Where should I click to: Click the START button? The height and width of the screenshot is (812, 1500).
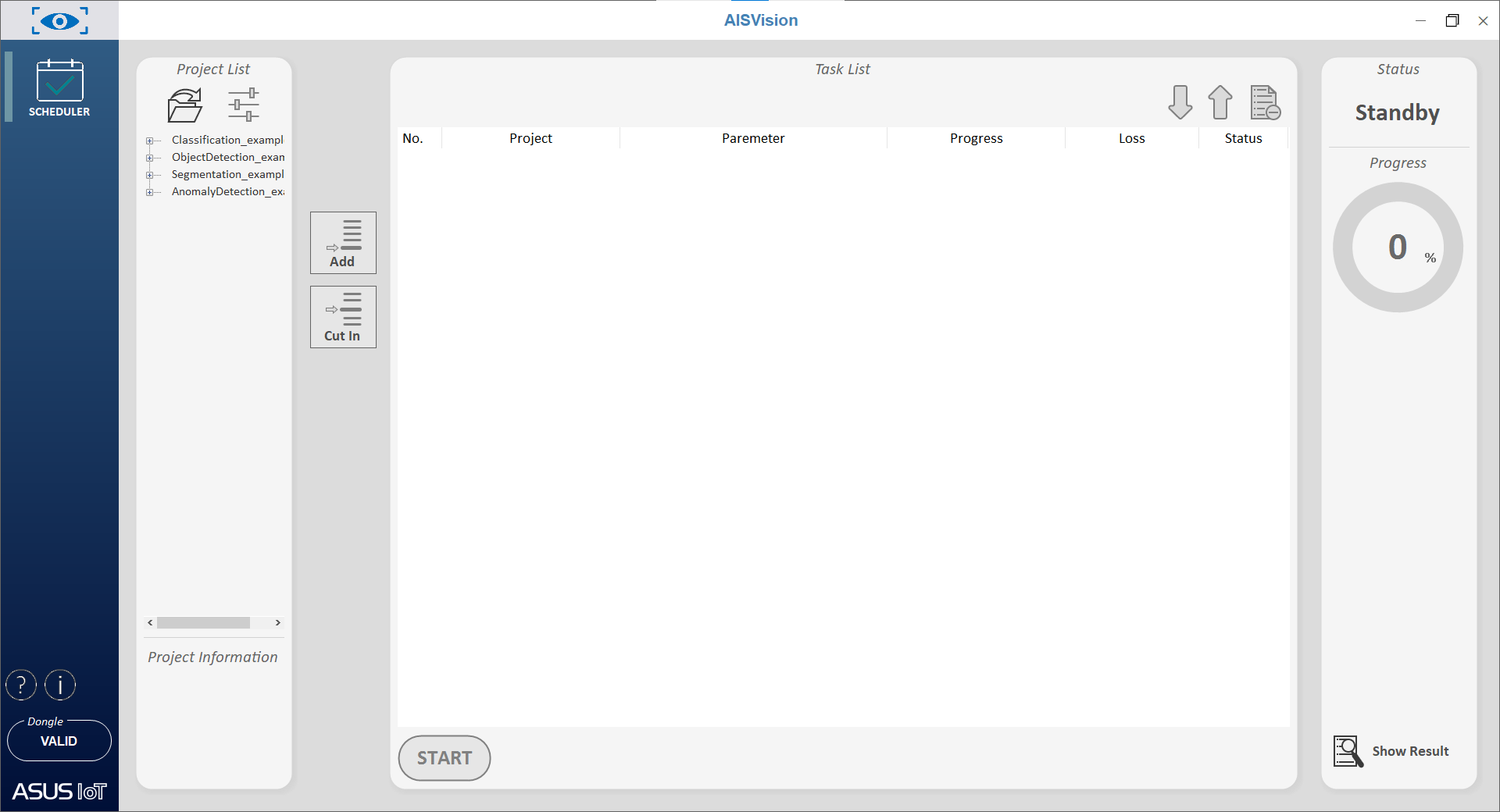[x=444, y=758]
